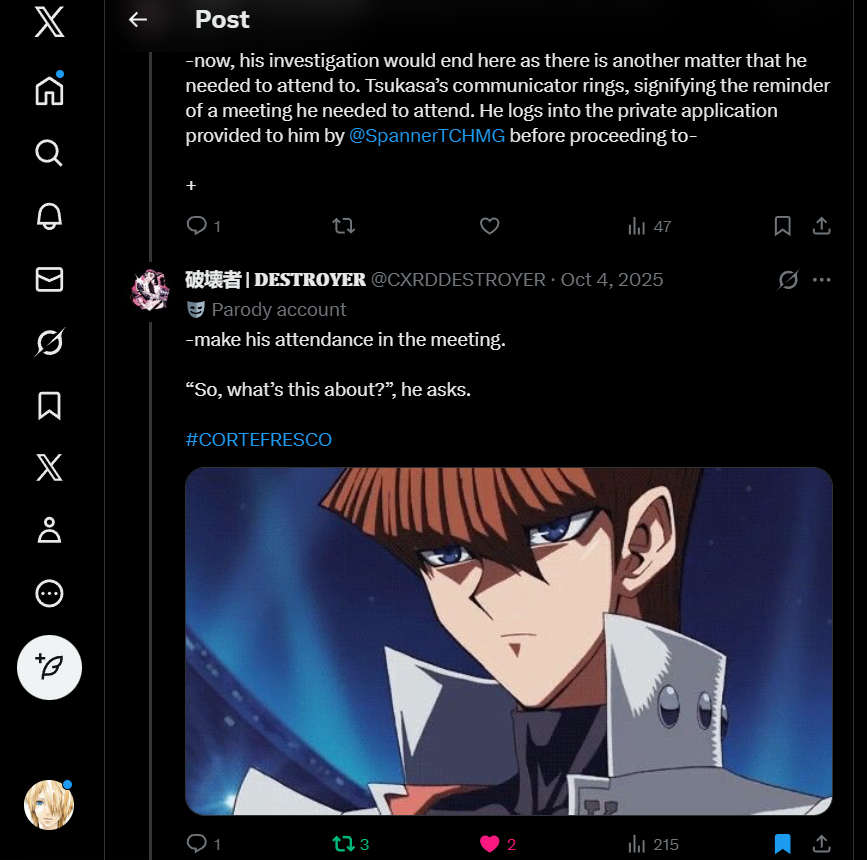Open Profile page from sidebar
The image size is (867, 860).
click(x=49, y=530)
